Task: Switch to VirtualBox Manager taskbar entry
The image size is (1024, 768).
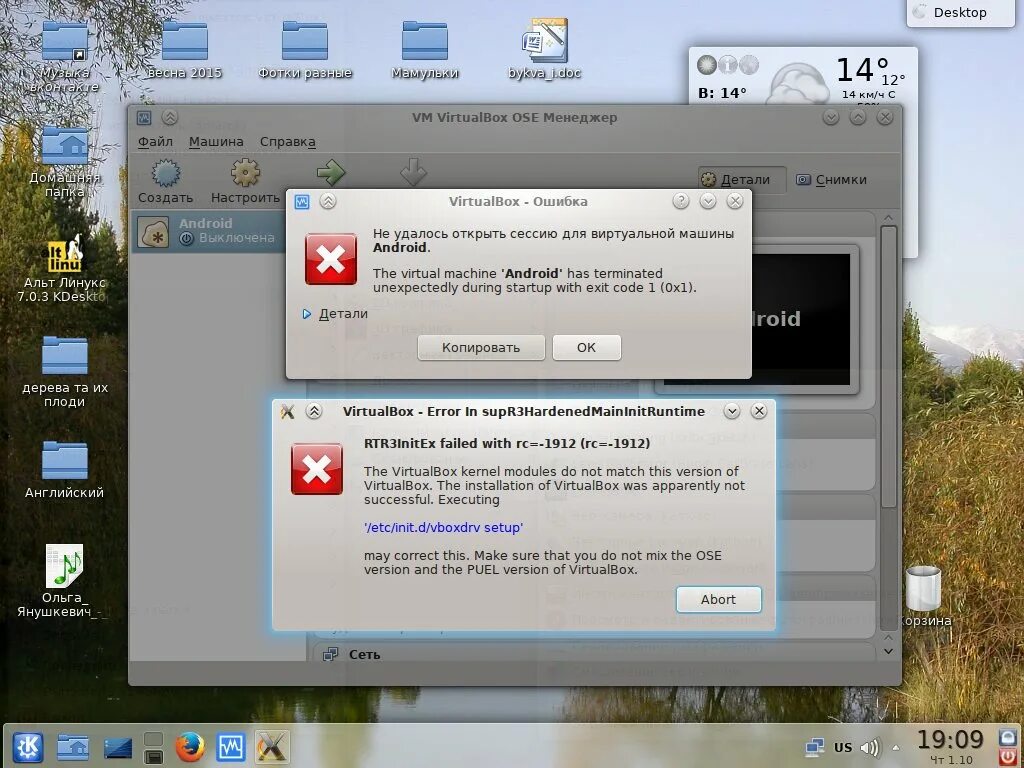Action: (231, 747)
